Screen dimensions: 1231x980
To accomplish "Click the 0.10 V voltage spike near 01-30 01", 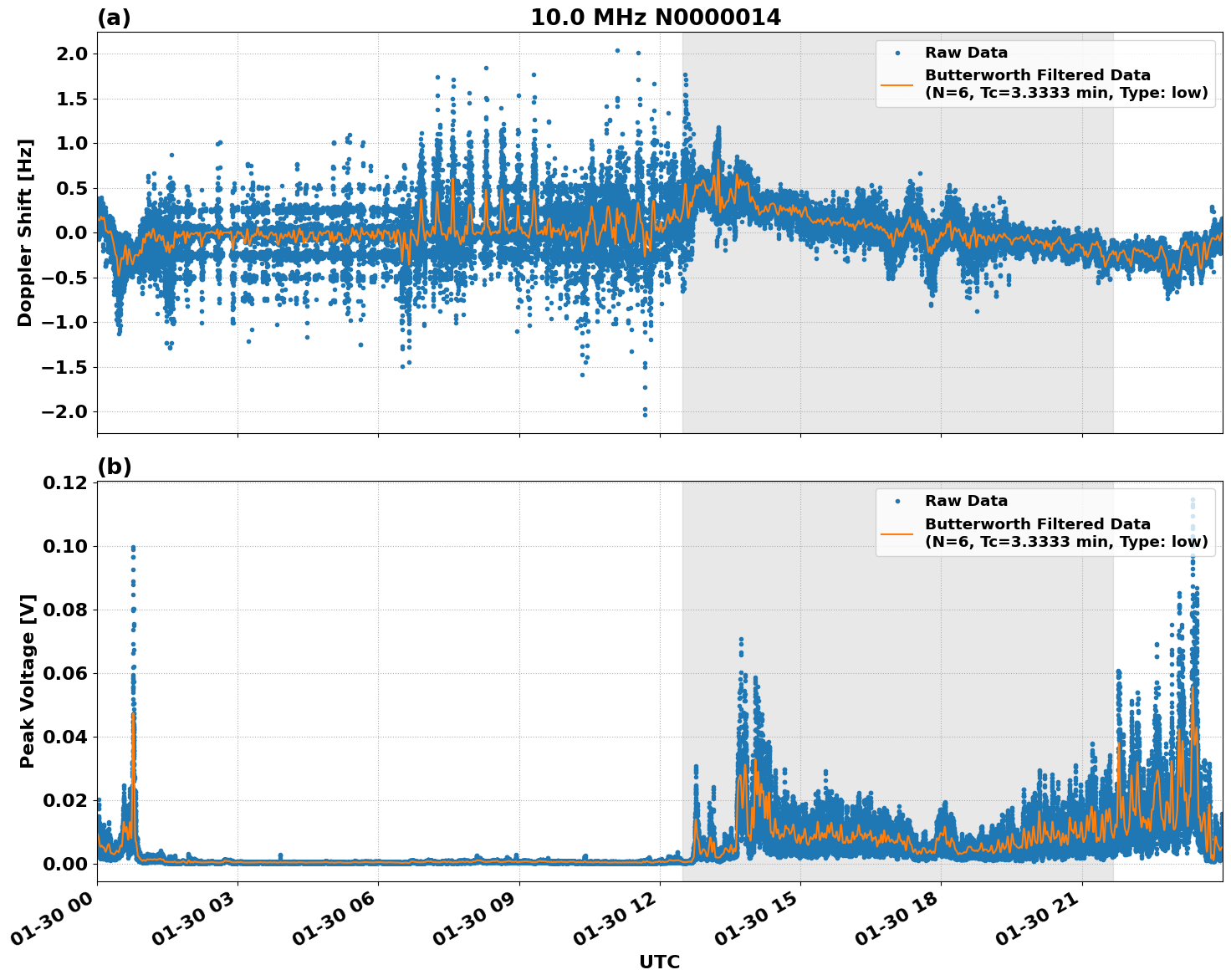I will [x=132, y=547].
